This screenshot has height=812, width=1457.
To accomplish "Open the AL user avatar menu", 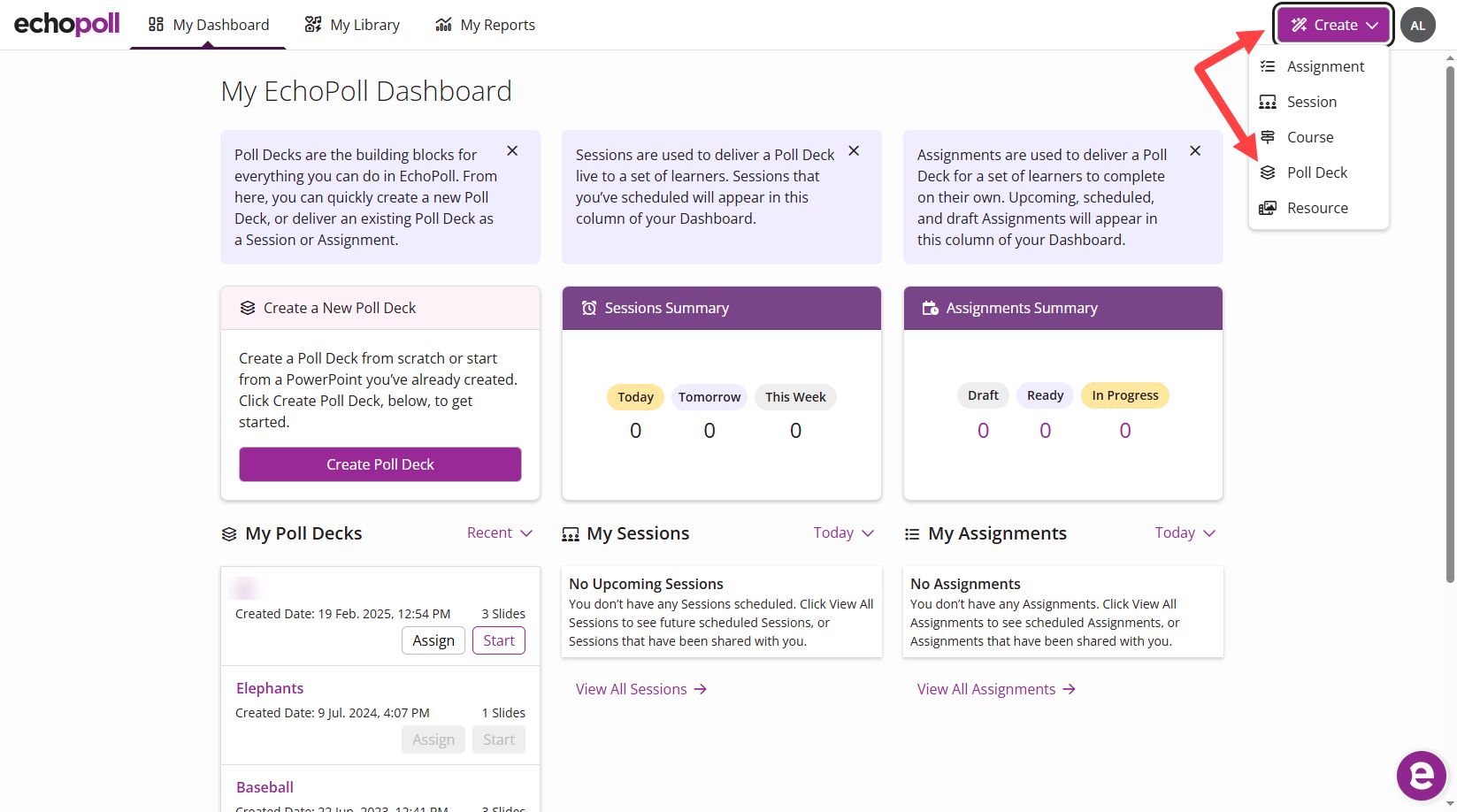I will [1418, 25].
